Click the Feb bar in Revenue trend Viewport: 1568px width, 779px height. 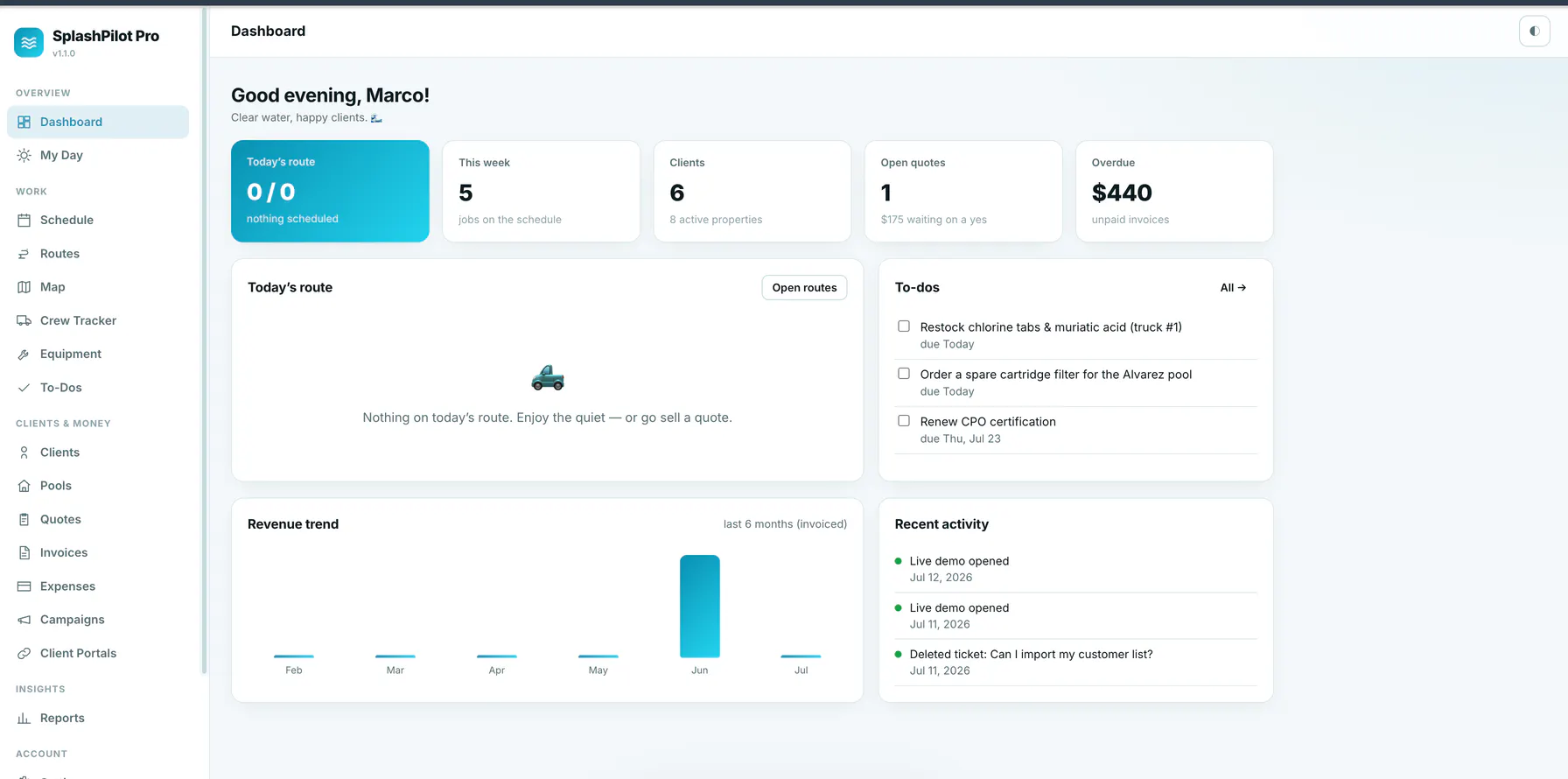pos(294,656)
